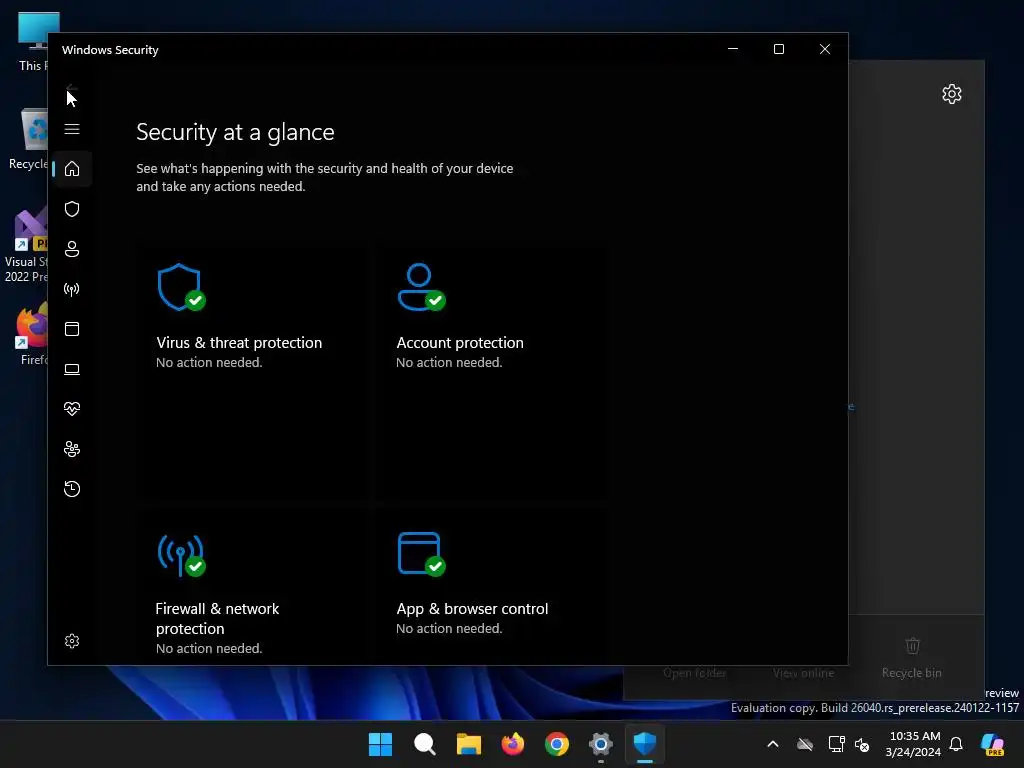Select the Firefox desktop shortcut
The image size is (1024, 768).
tap(31, 334)
